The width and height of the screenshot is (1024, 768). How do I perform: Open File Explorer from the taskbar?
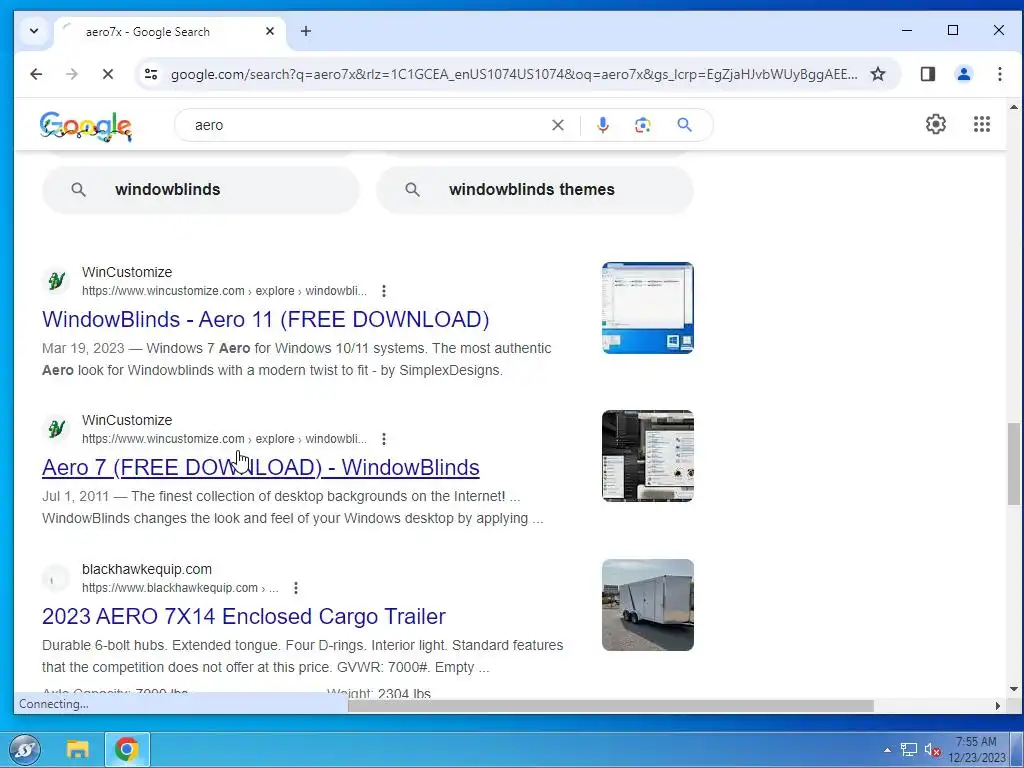[78, 750]
